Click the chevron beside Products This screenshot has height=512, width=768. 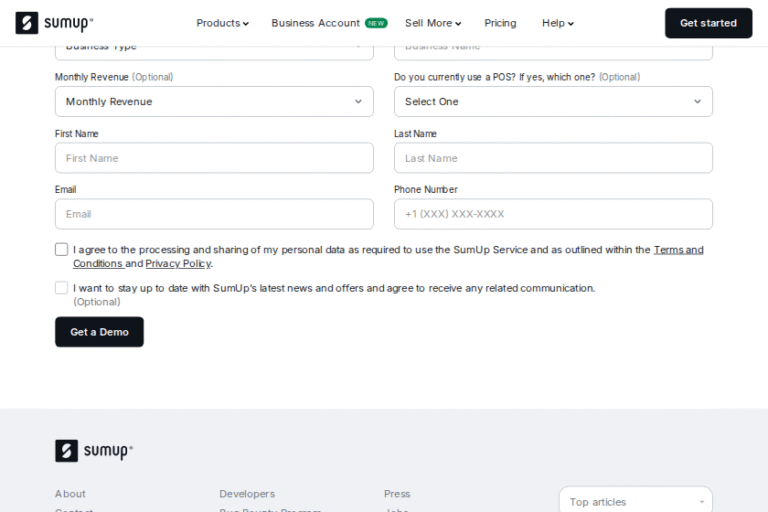coord(246,24)
